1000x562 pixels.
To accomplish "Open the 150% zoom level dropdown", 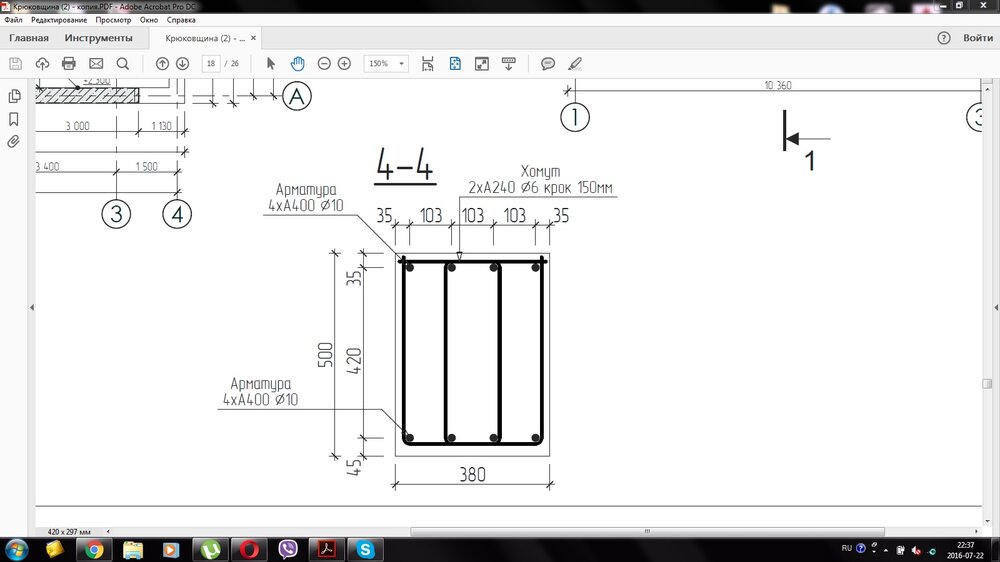I will (x=386, y=64).
